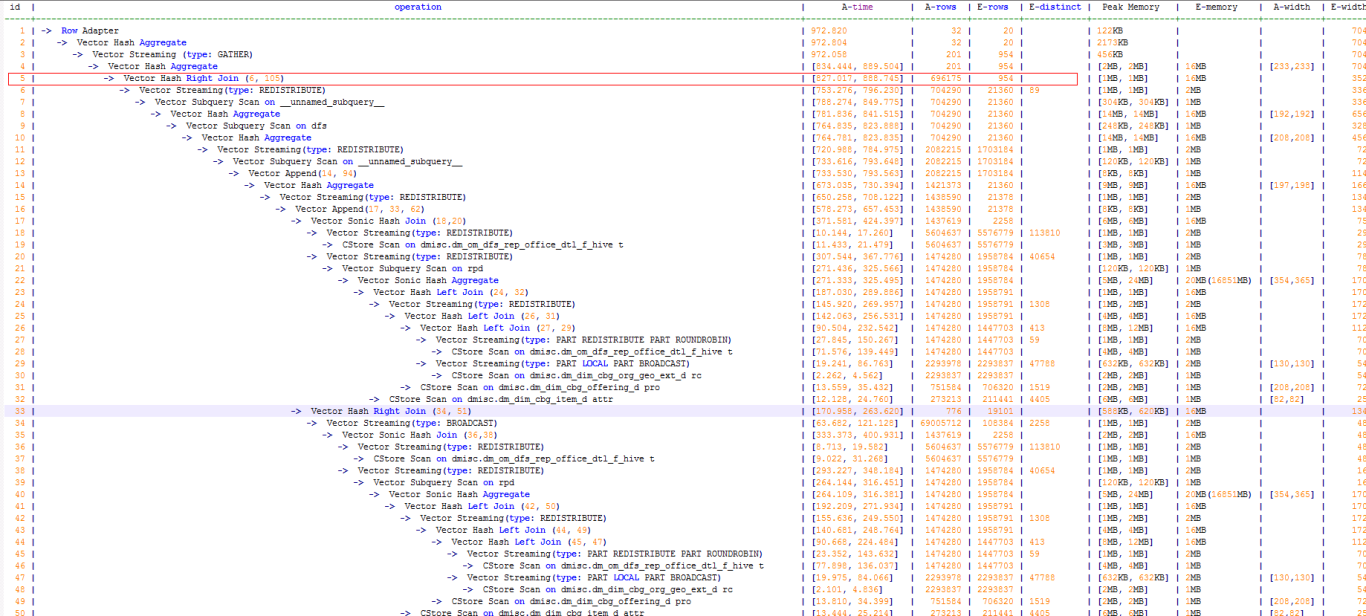Screen dimensions: 1366x616
Task: Click A-time value '972.820'
Action: coord(828,31)
